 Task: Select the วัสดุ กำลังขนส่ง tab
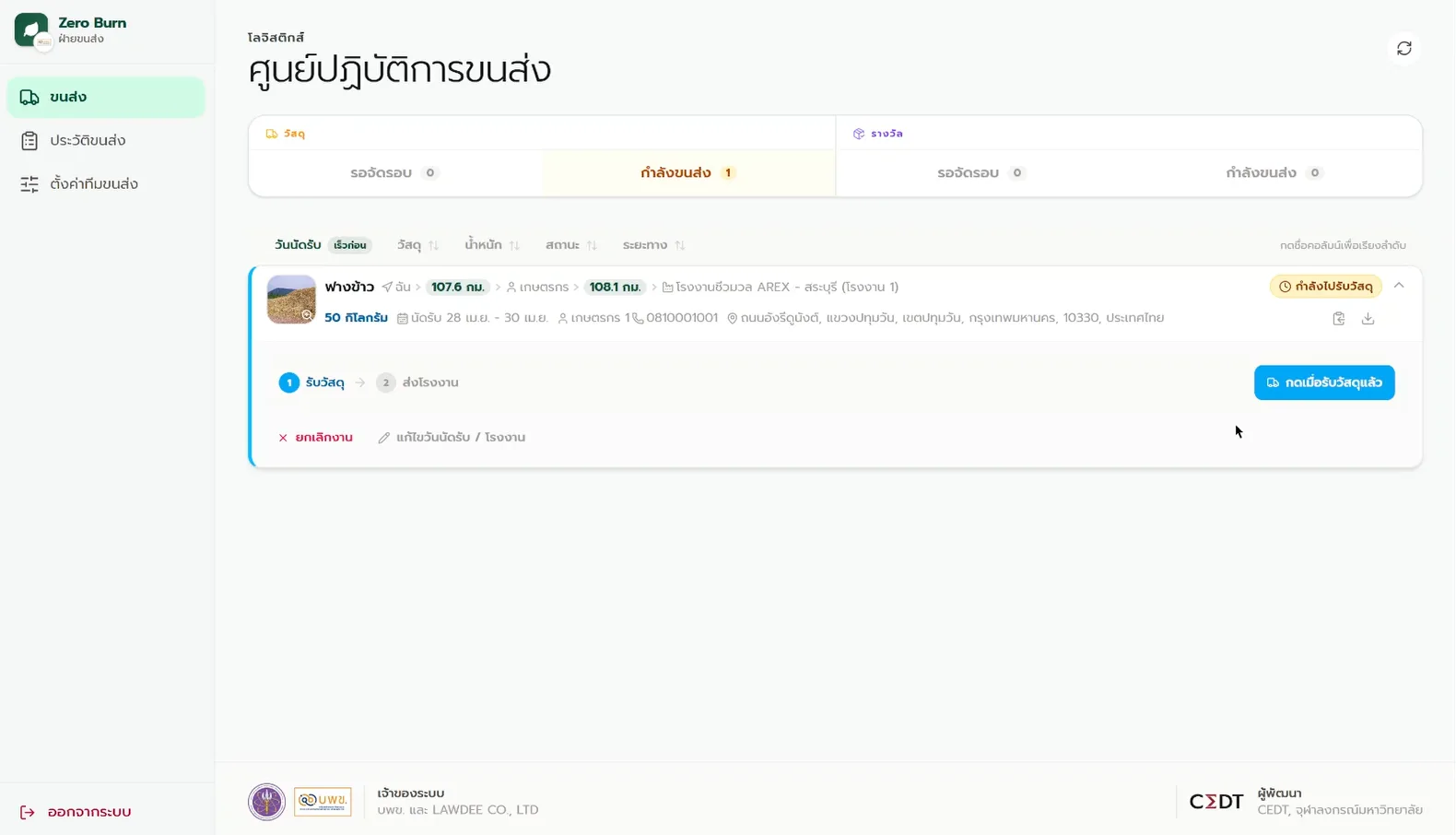tap(688, 172)
